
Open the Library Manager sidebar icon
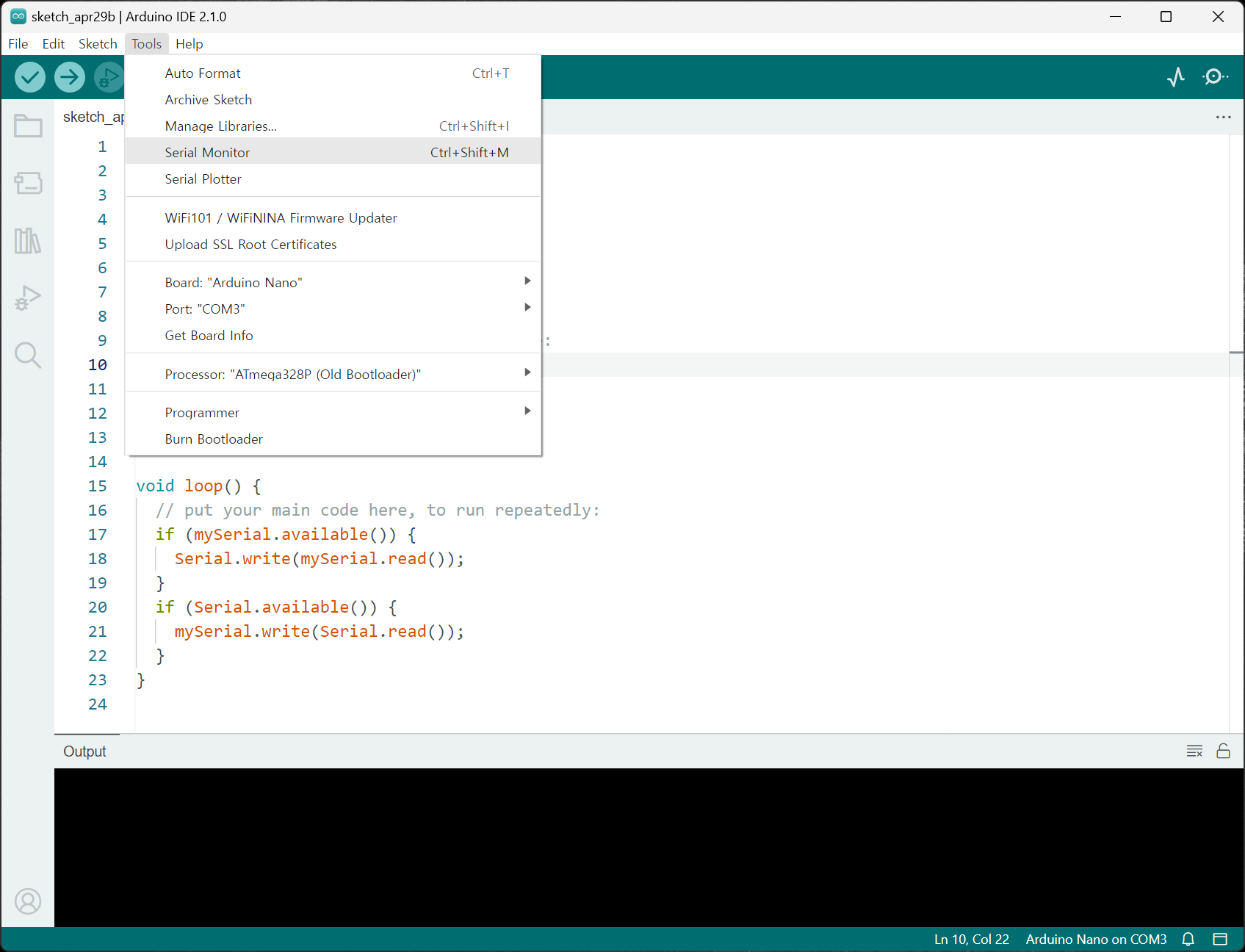pyautogui.click(x=28, y=240)
